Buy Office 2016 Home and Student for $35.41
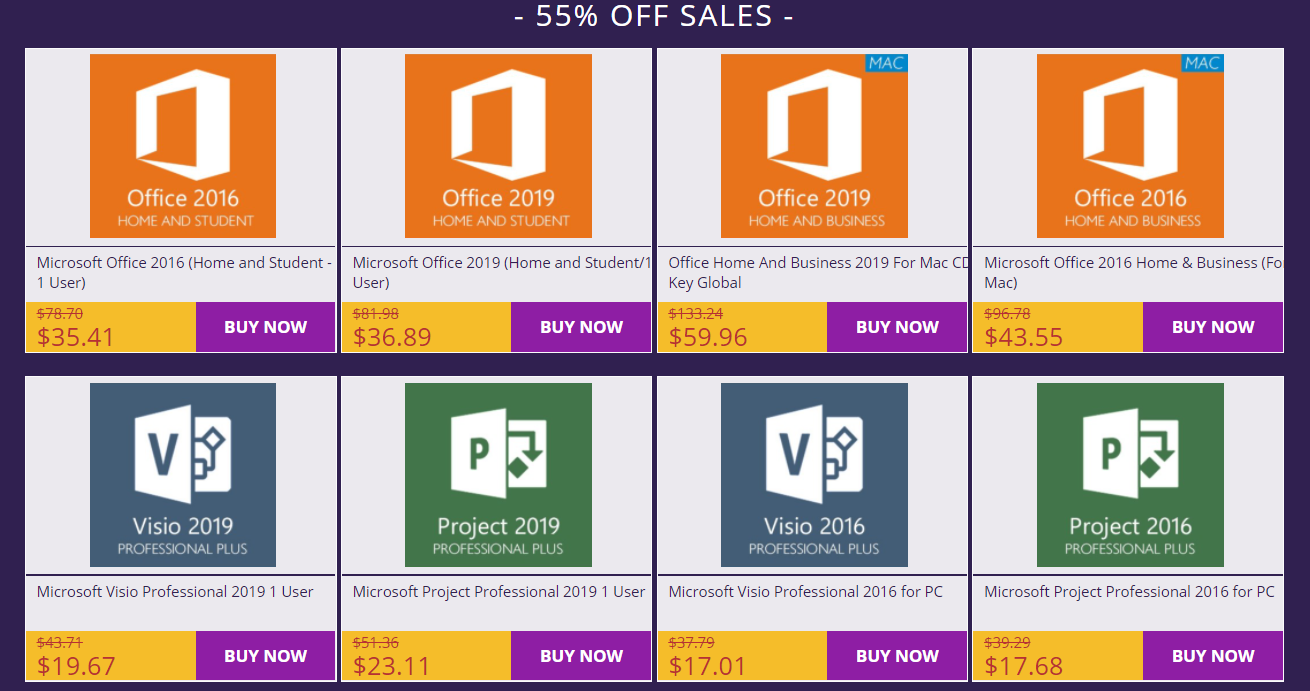Screen dimensions: 1310x691 pyautogui.click(x=265, y=327)
